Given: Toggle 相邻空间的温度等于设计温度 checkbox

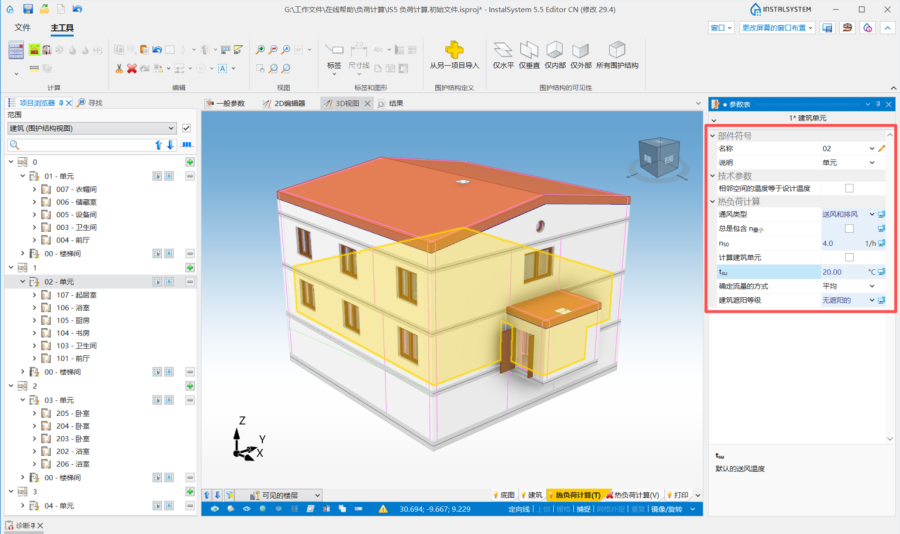Looking at the screenshot, I should click(x=849, y=188).
